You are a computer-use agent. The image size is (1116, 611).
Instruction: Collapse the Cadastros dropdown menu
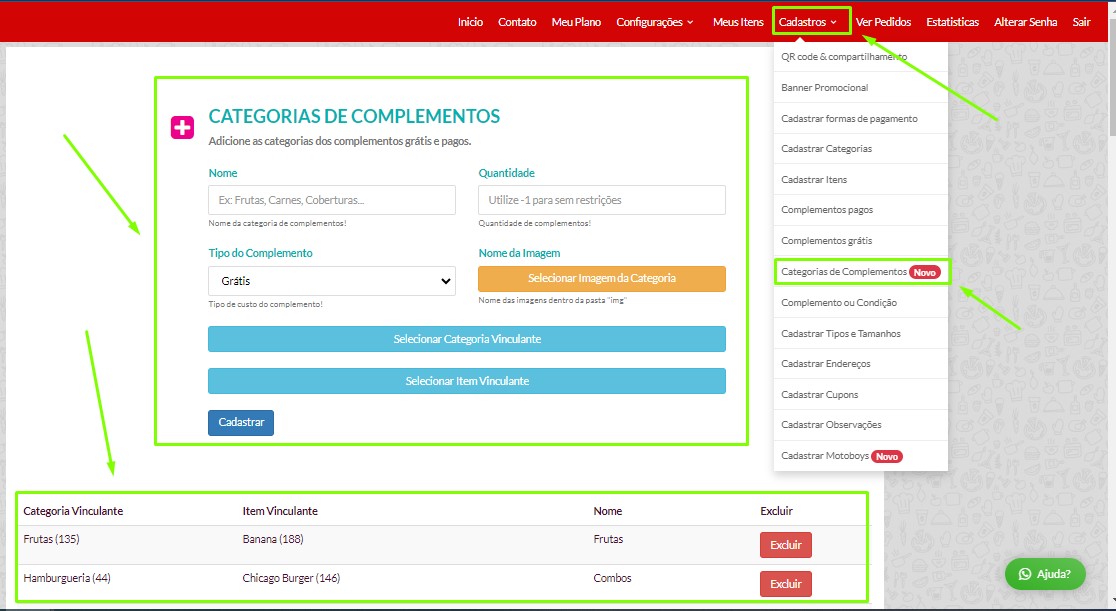coord(809,22)
